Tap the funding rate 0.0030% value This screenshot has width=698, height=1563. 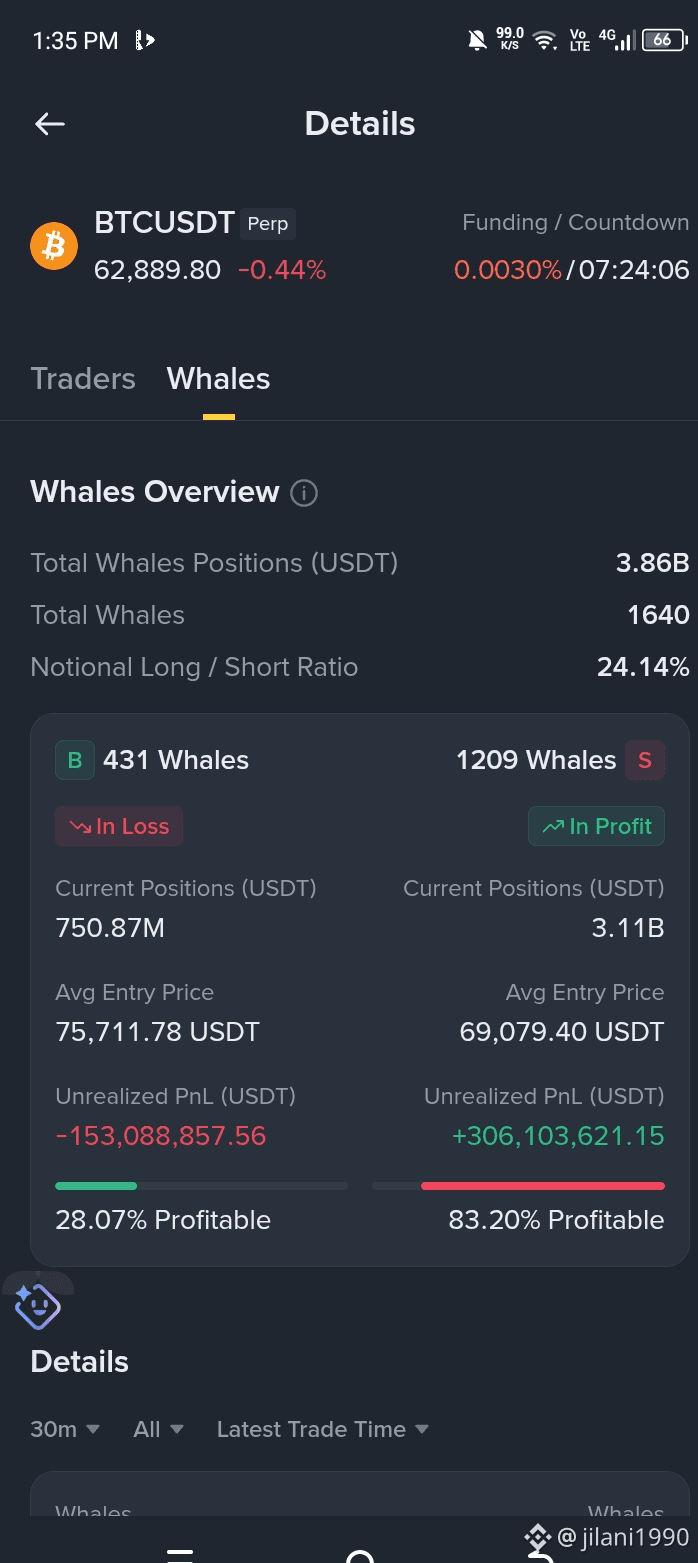click(508, 270)
